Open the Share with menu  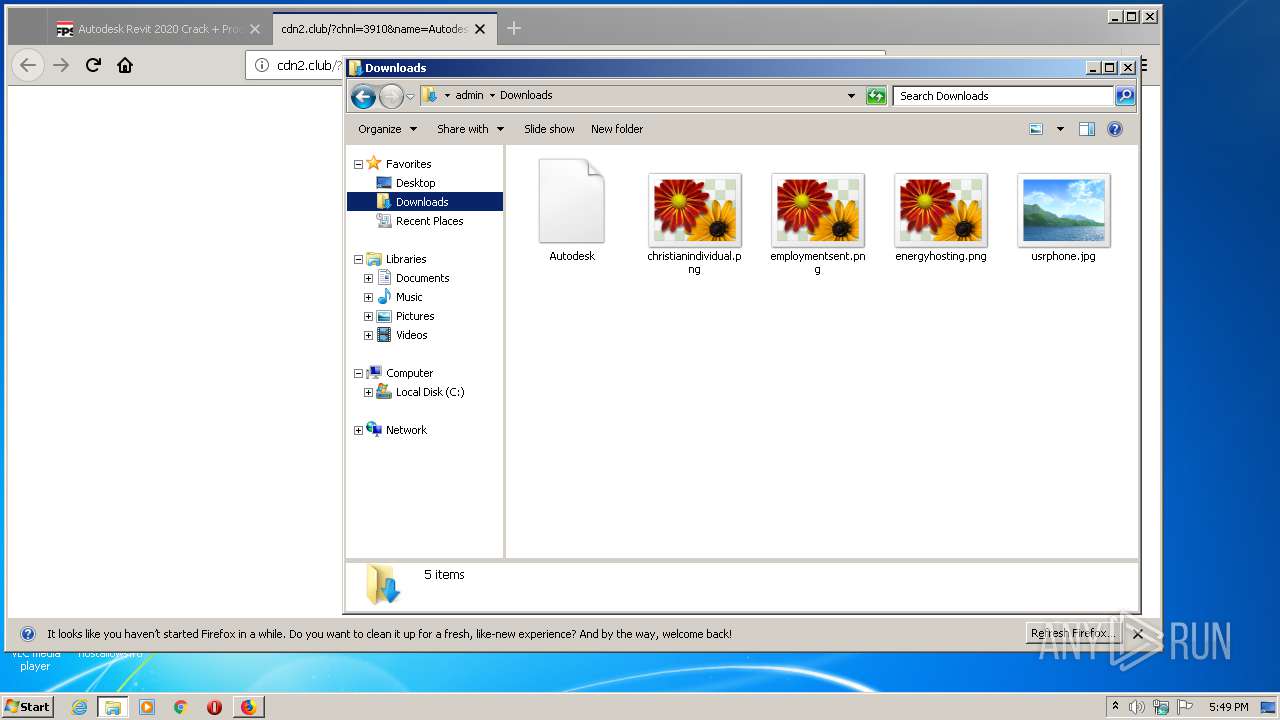[x=470, y=129]
